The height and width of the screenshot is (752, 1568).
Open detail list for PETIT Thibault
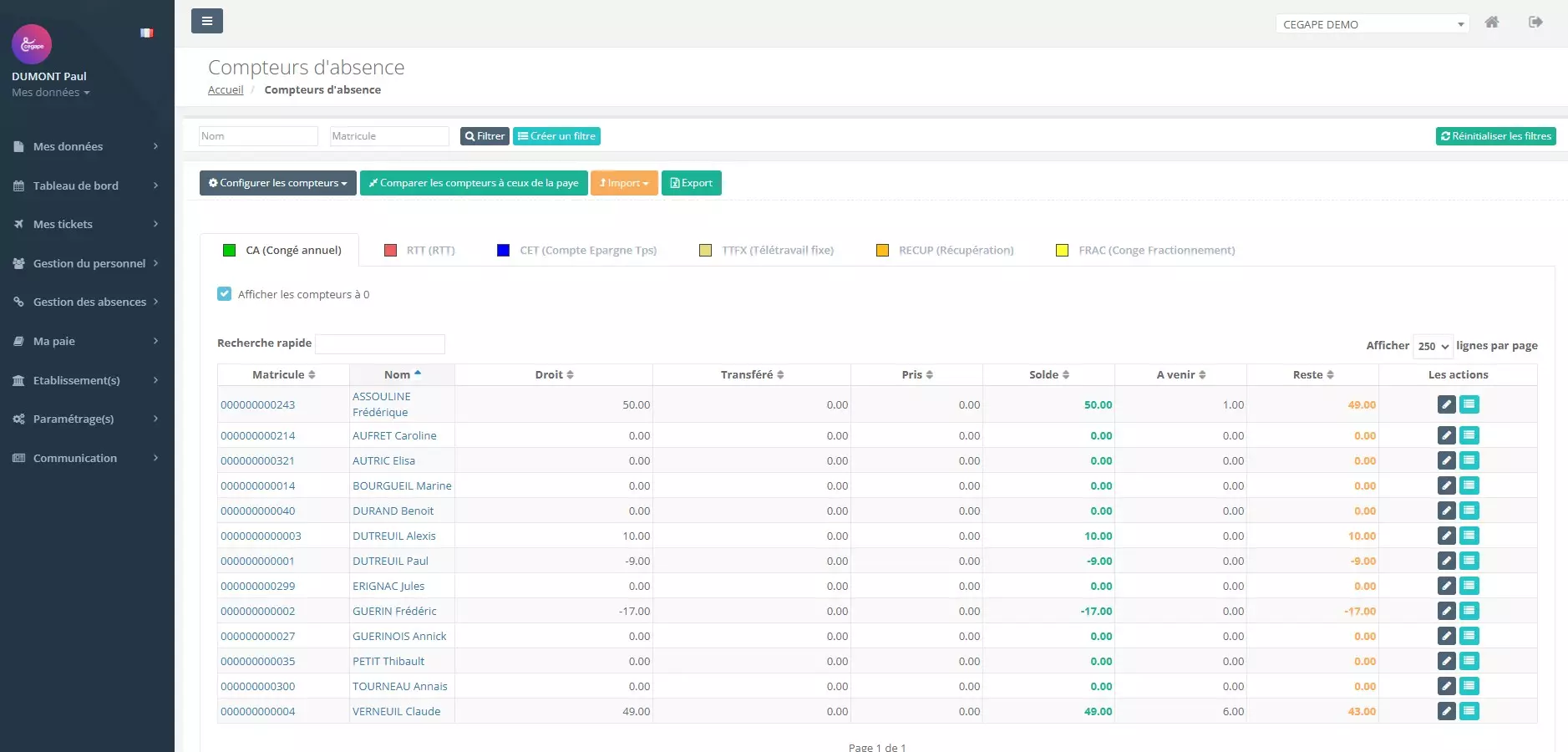tap(1469, 661)
